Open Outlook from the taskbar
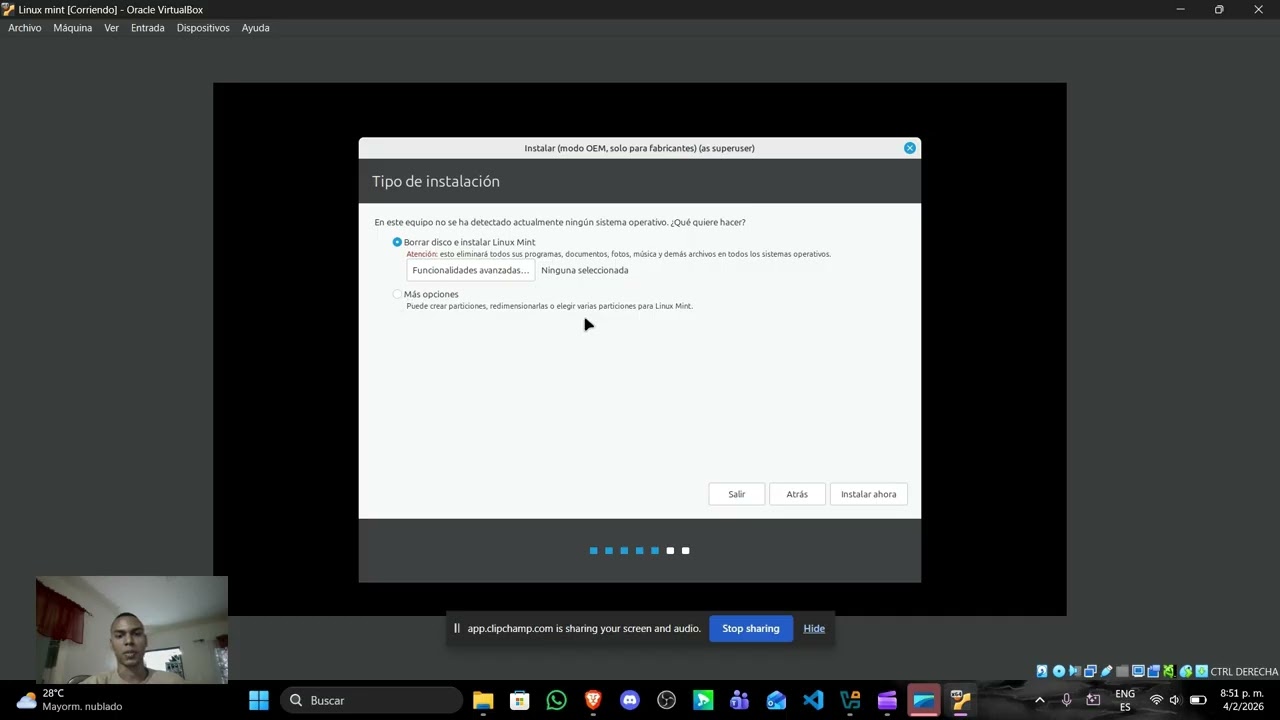This screenshot has height=720, width=1280. pyautogui.click(x=777, y=700)
